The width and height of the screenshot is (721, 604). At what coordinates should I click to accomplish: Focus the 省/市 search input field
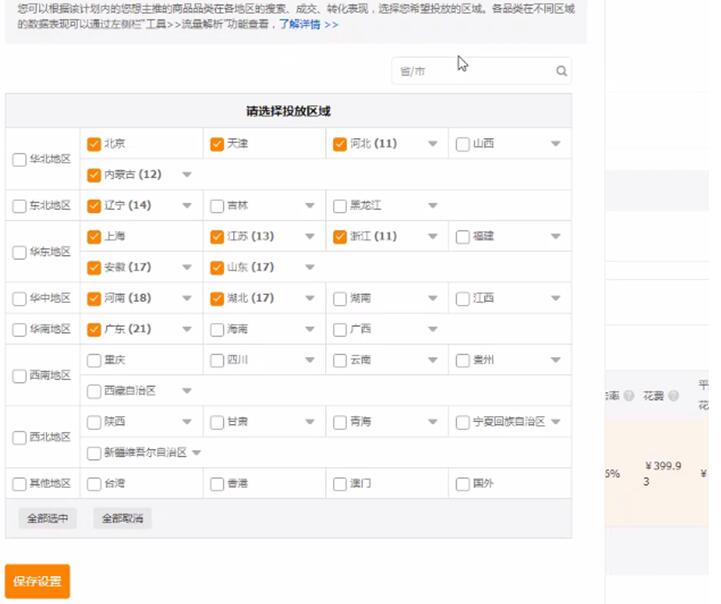pos(481,71)
